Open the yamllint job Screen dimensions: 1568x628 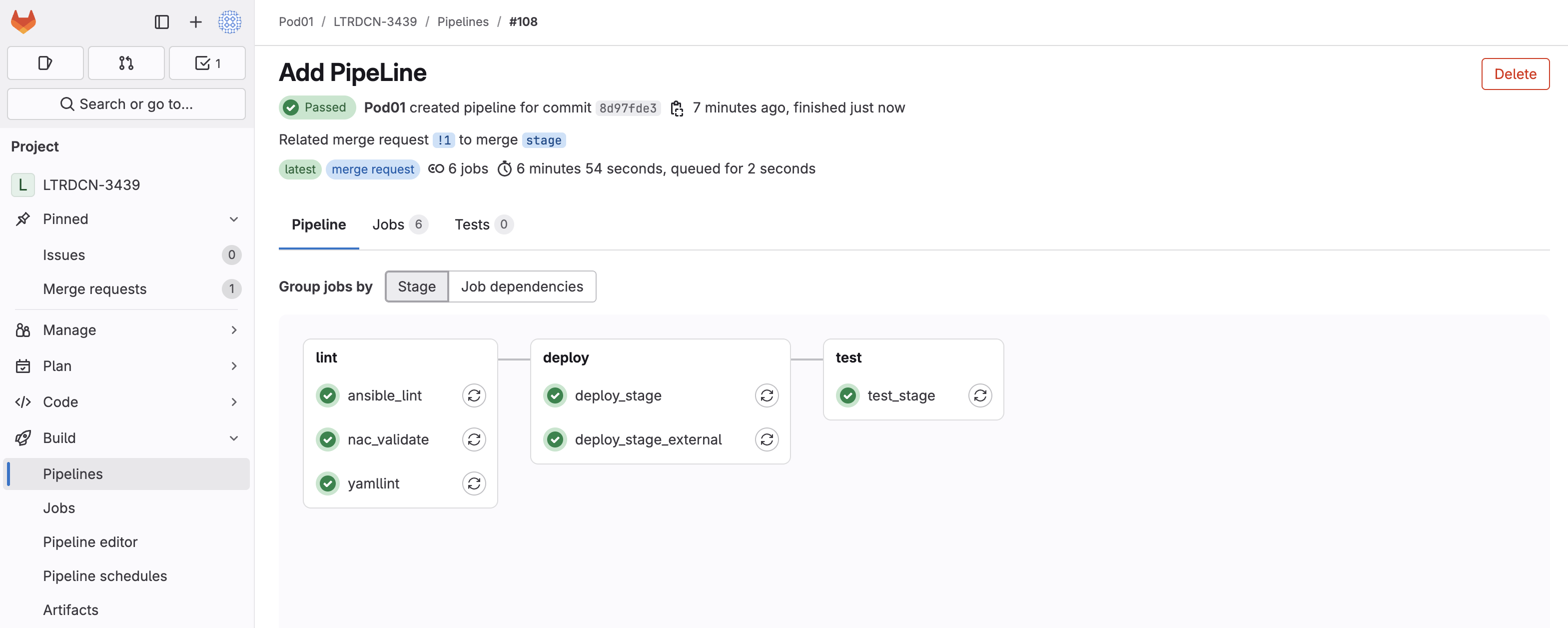click(374, 483)
